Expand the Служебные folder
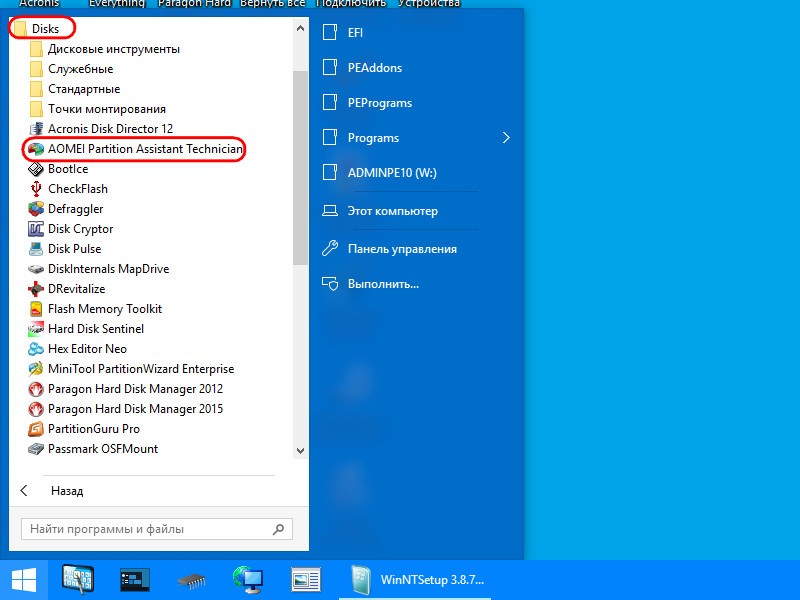The width and height of the screenshot is (800, 600). point(72,69)
